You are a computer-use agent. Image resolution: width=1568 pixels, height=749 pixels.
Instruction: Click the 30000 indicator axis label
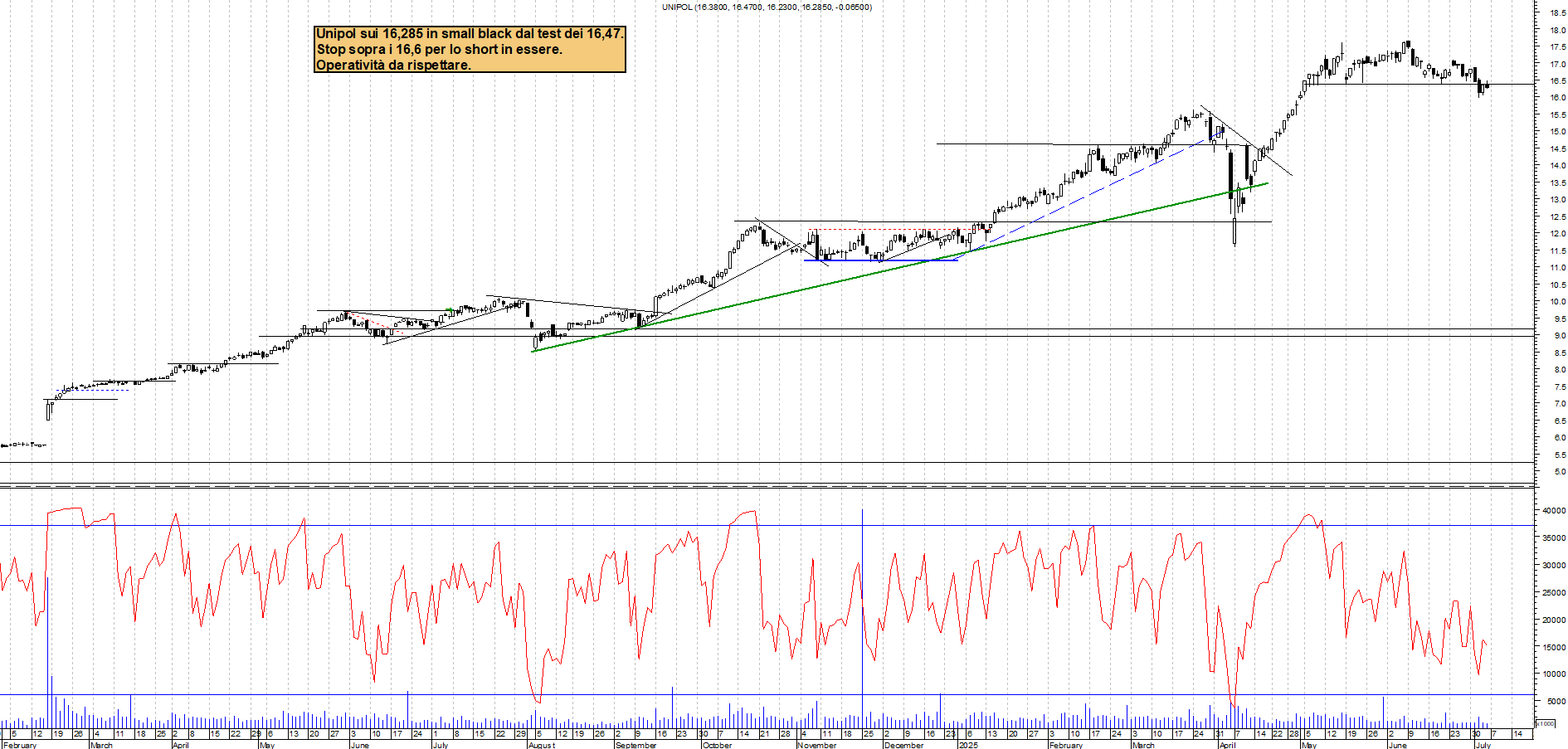point(1554,566)
